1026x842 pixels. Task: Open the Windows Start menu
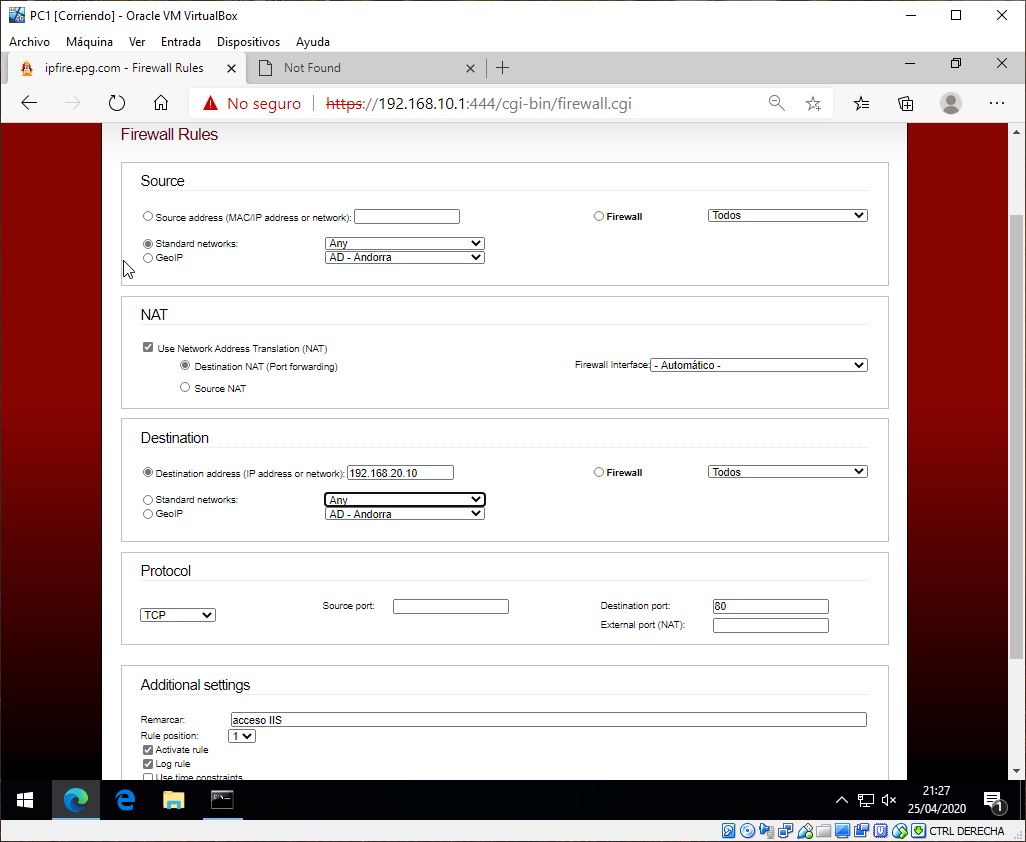[25, 799]
